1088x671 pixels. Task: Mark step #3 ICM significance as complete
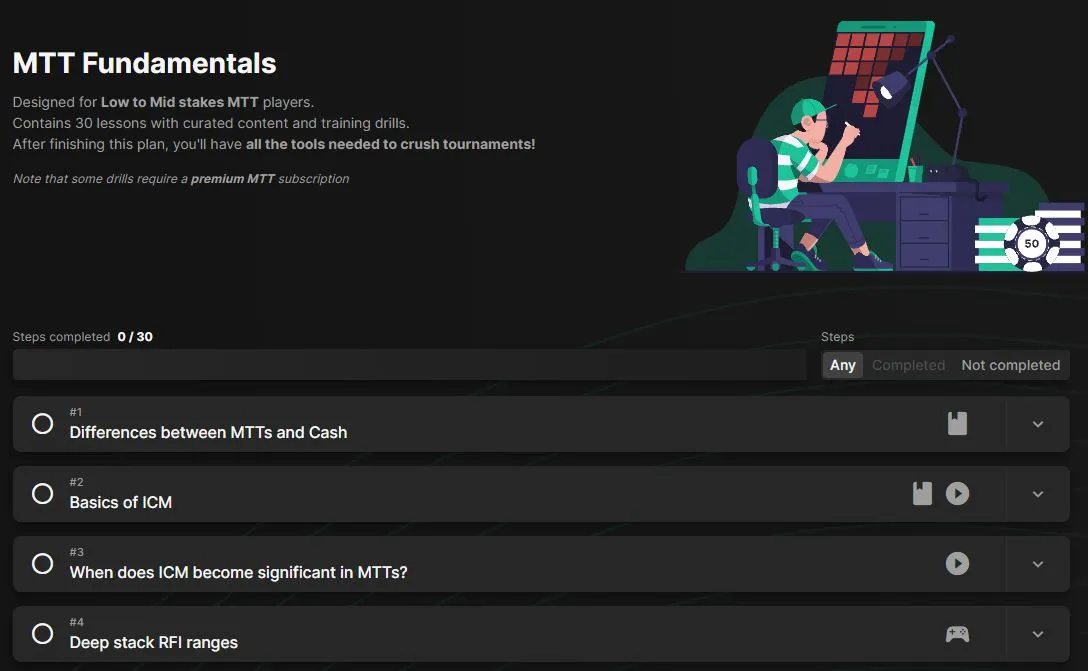coord(42,563)
